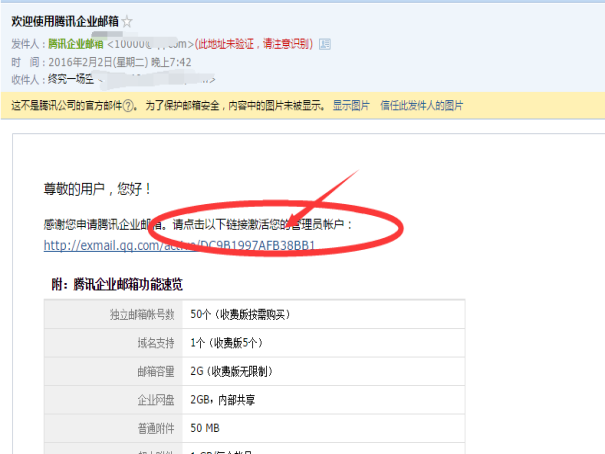
Task: Open the exmail.qq.com activation link
Action: click(x=180, y=245)
